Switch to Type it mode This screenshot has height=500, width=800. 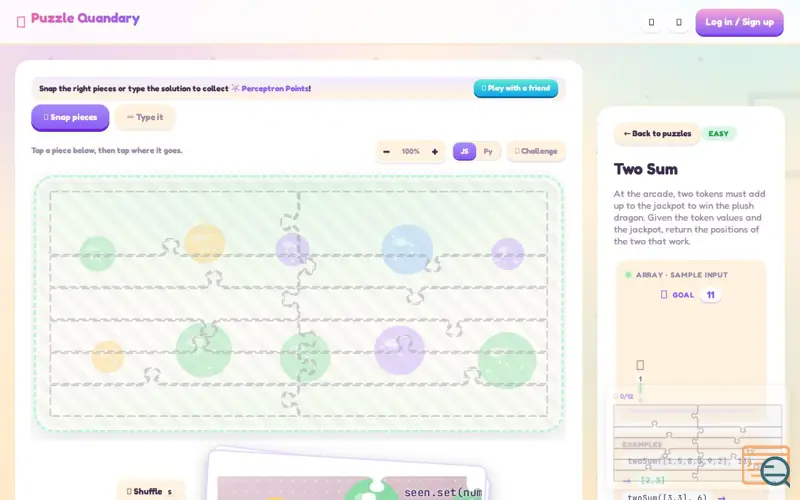click(x=145, y=117)
